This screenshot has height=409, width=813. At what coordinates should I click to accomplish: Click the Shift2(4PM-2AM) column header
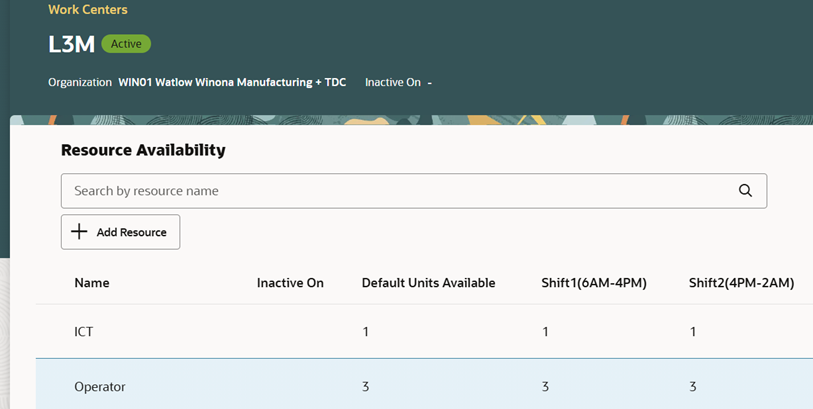(741, 283)
